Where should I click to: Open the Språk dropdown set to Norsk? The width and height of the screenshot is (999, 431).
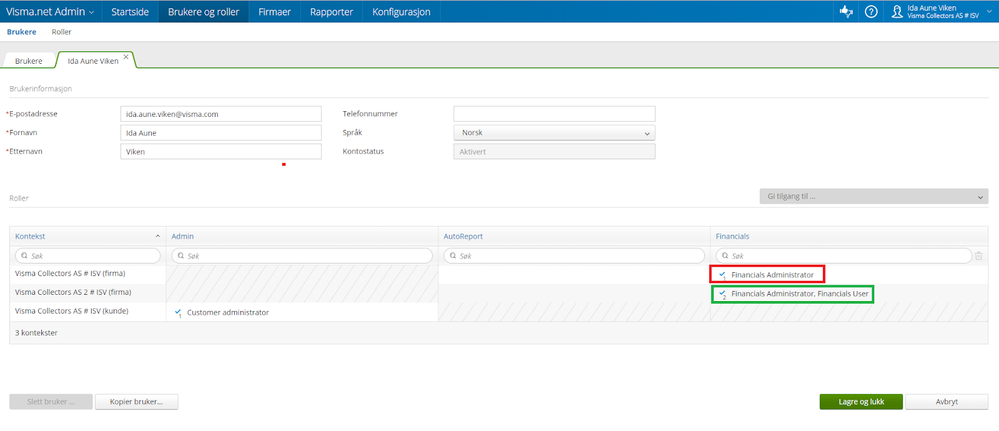554,133
